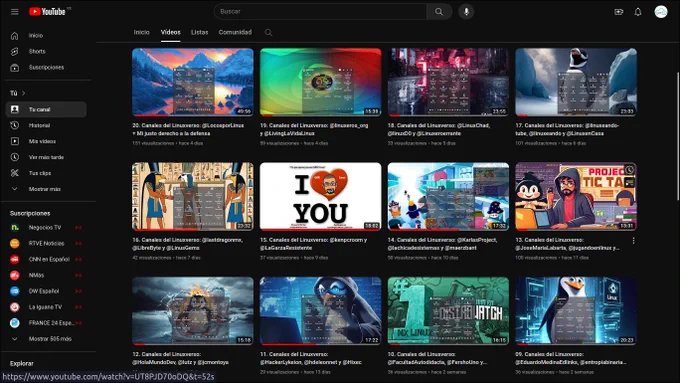Open Suscripciones in the sidebar
Screen dimensions: 680x383
click(46, 67)
